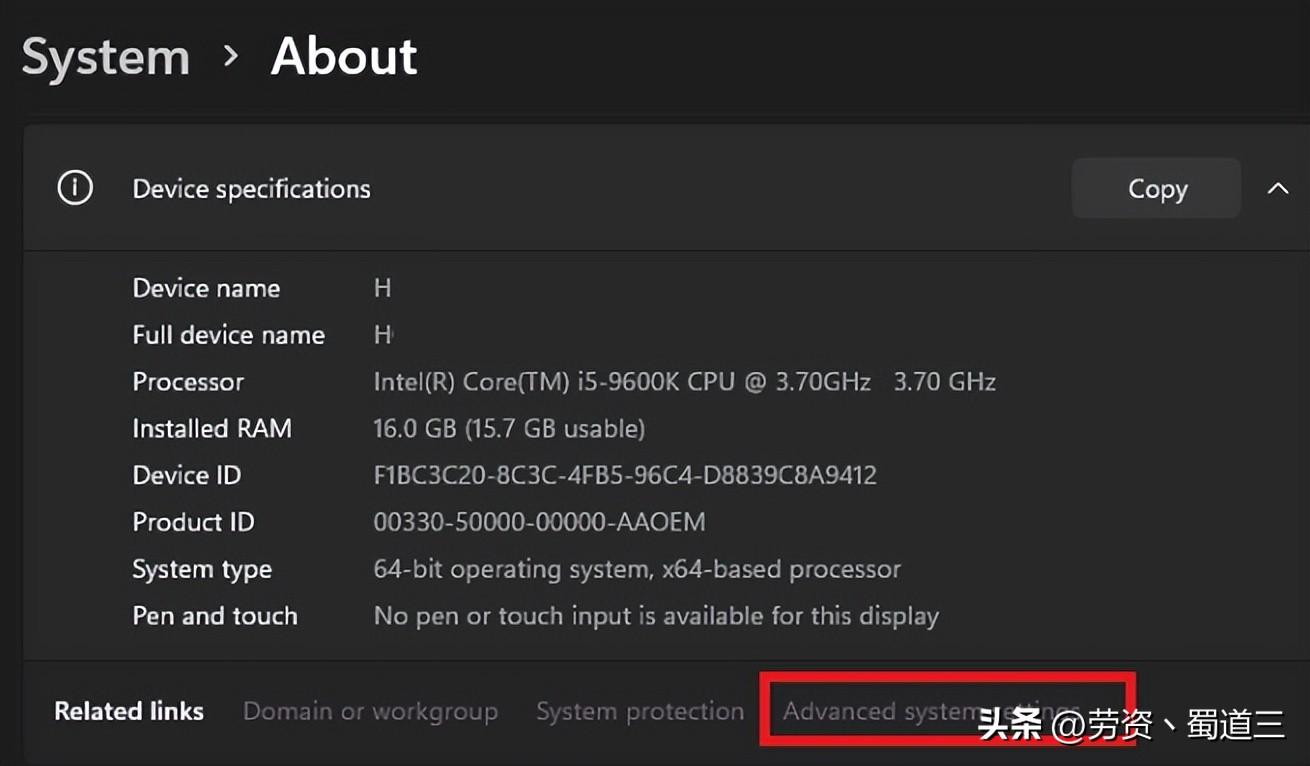
Task: Open Domain or workgroup settings
Action: (x=370, y=710)
